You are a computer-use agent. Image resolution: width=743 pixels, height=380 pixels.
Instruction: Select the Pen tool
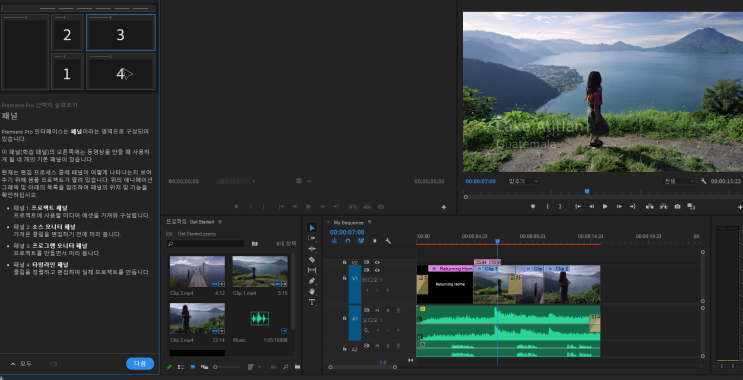(x=312, y=281)
